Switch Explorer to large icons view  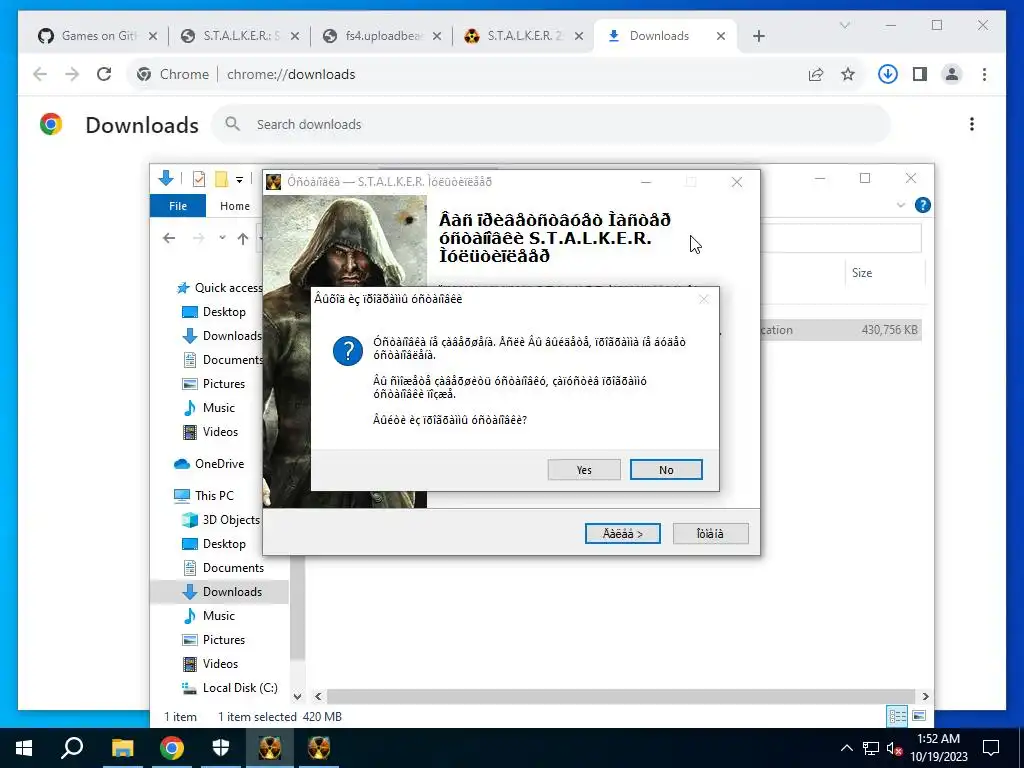(x=918, y=716)
